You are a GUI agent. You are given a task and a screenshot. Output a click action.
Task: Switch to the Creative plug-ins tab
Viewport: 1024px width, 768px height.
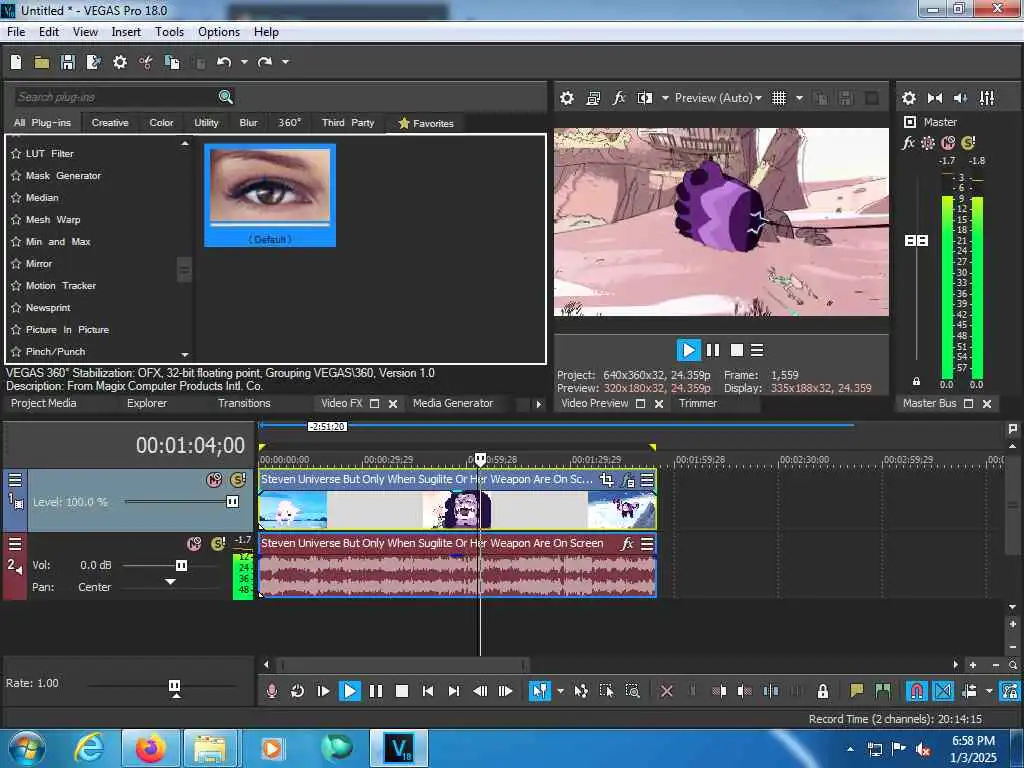pos(110,123)
